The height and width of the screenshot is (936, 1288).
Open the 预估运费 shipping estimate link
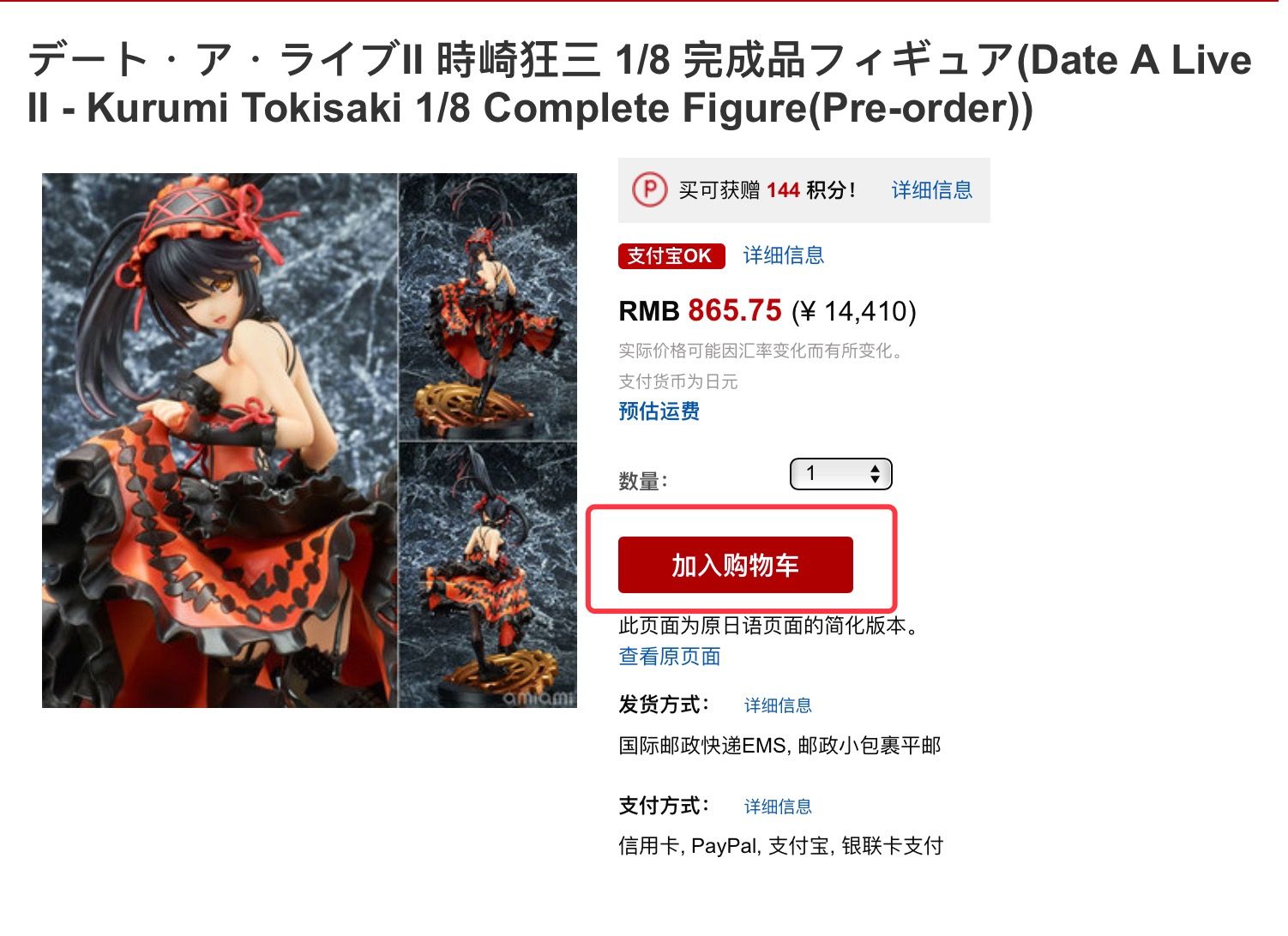point(659,411)
